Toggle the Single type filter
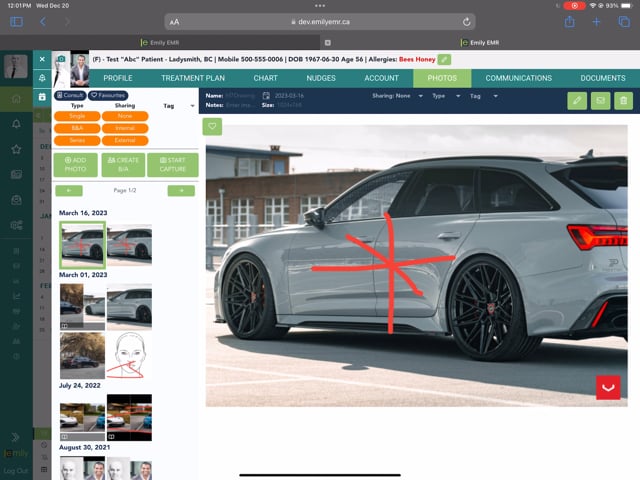This screenshot has height=480, width=640. pos(77,116)
